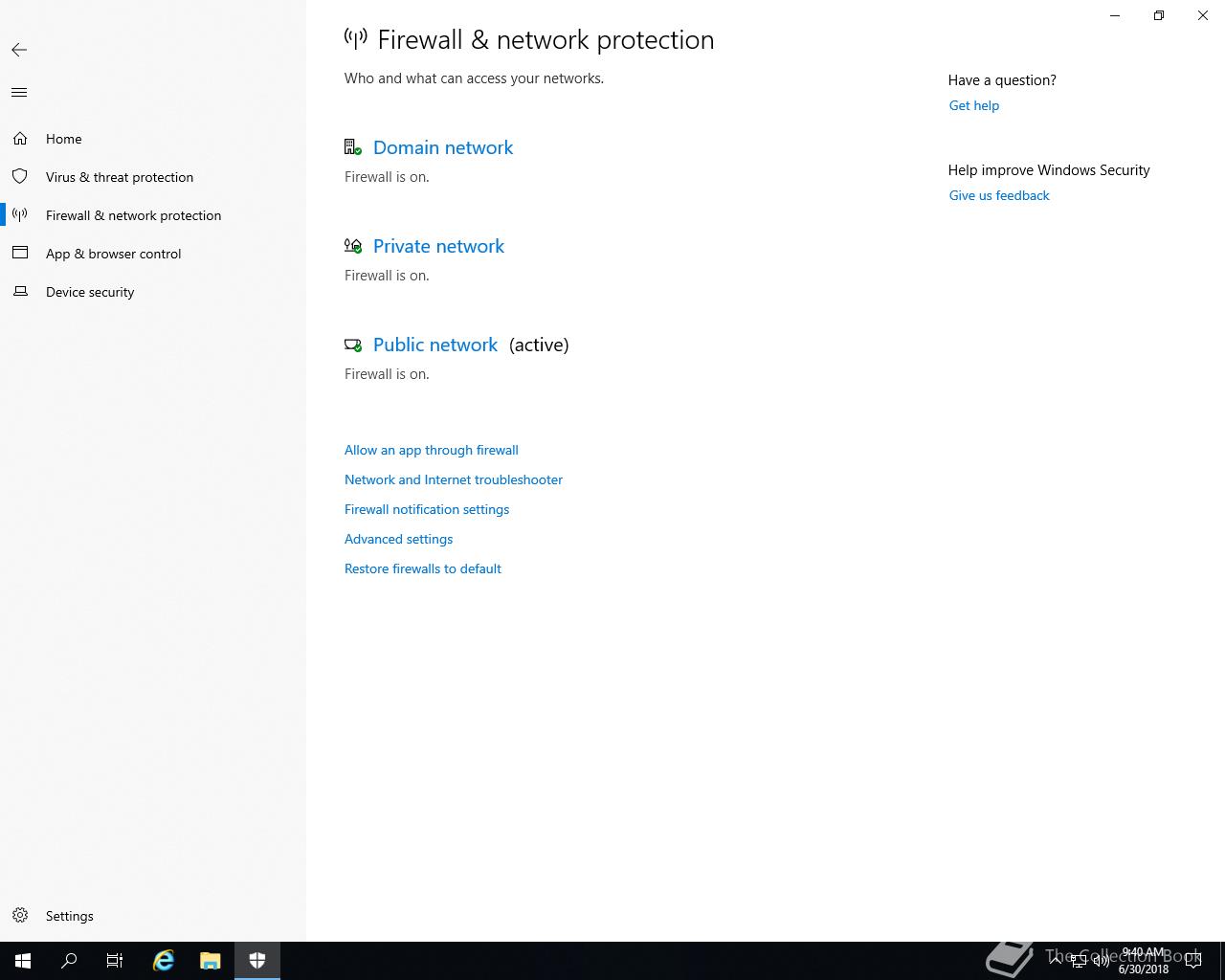Click 'Have a question?' heading
1225x980 pixels.
(1002, 80)
